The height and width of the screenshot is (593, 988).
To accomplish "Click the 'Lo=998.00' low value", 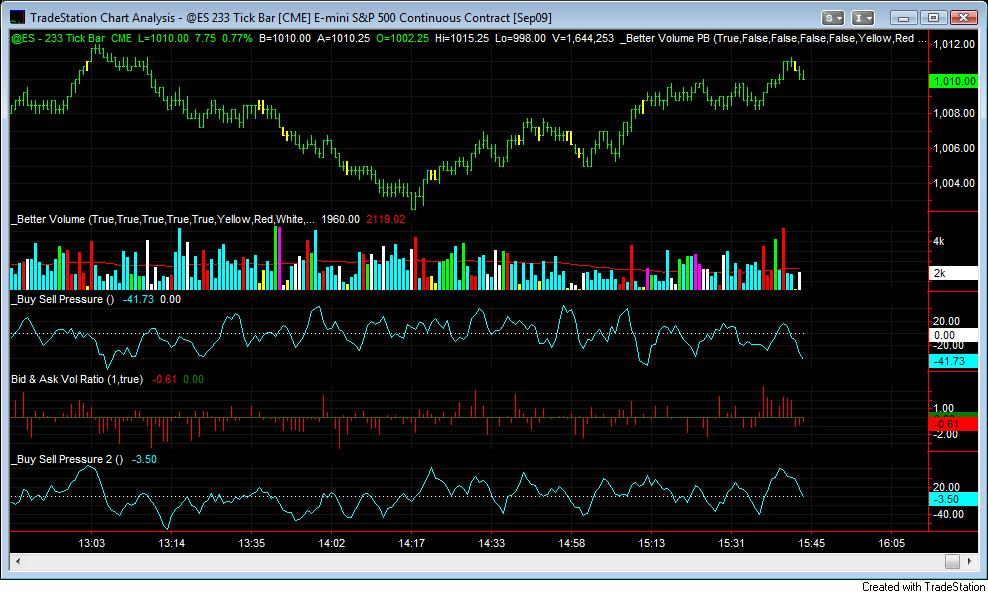I will [x=520, y=38].
